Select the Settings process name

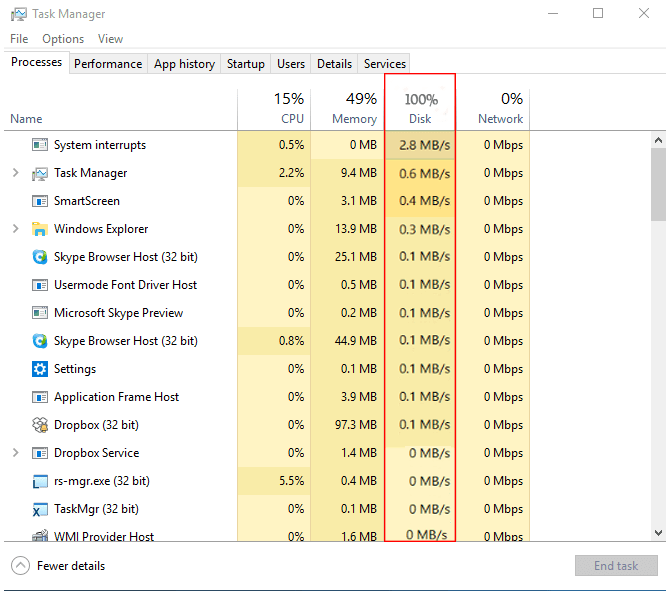75,369
